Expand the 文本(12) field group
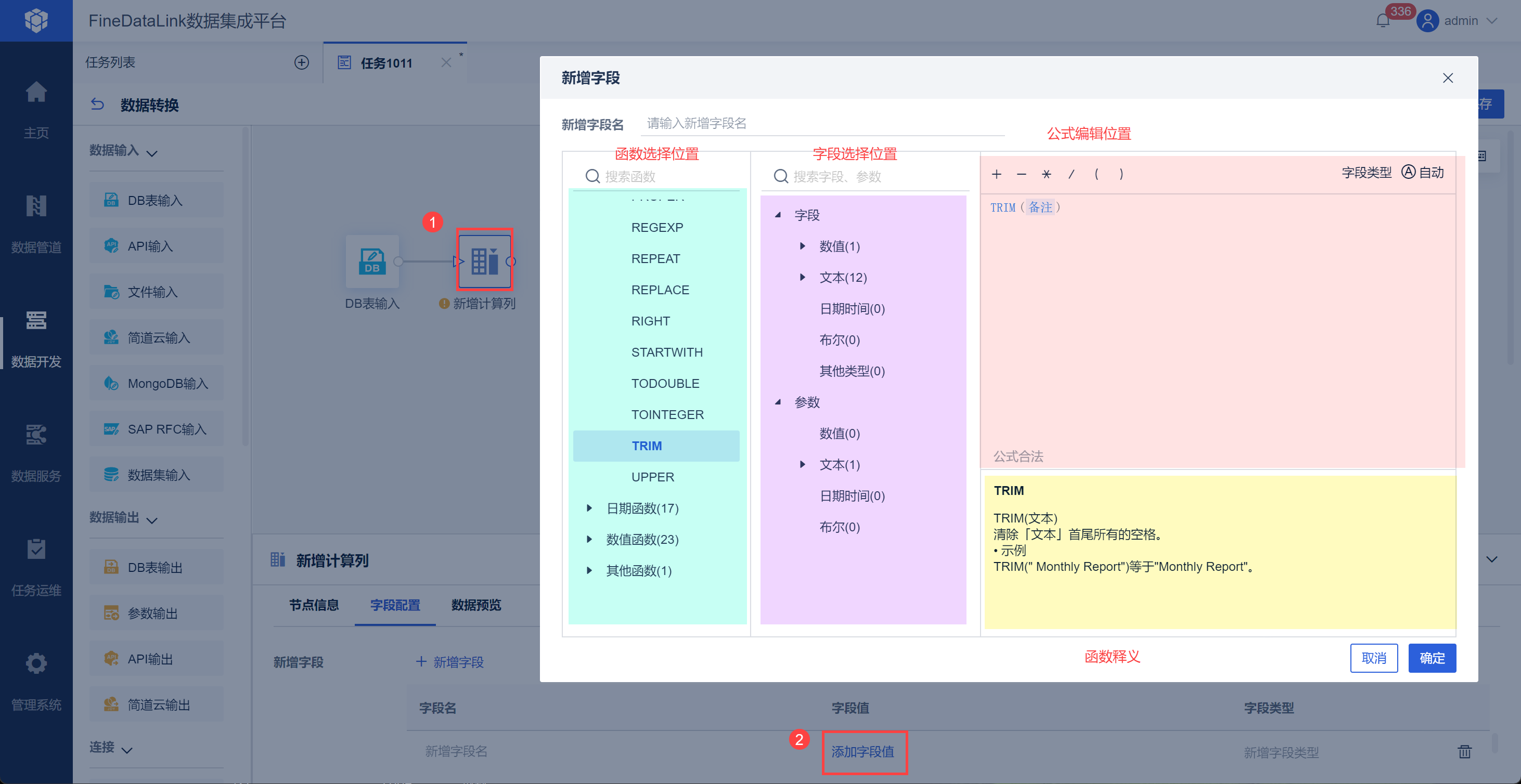The width and height of the screenshot is (1521, 784). click(x=803, y=277)
